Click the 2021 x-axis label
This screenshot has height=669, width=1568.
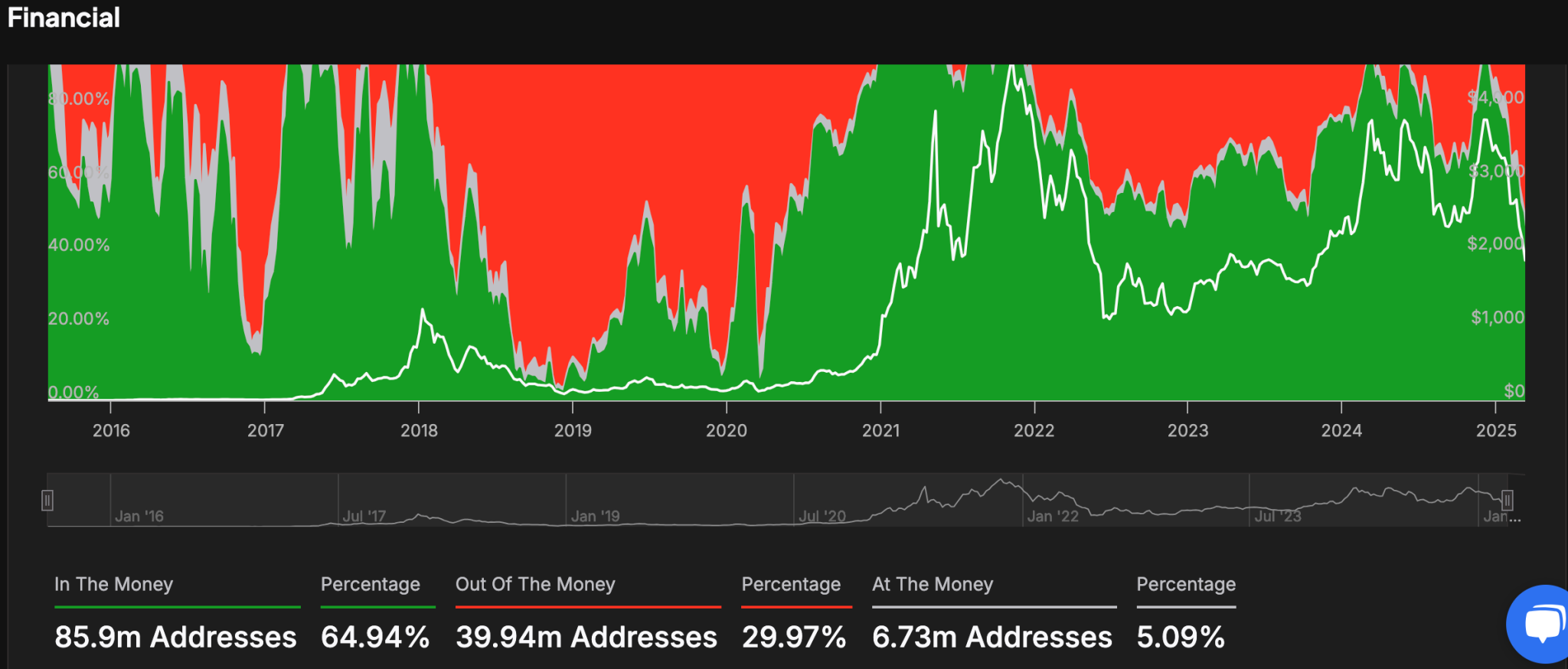tap(880, 430)
